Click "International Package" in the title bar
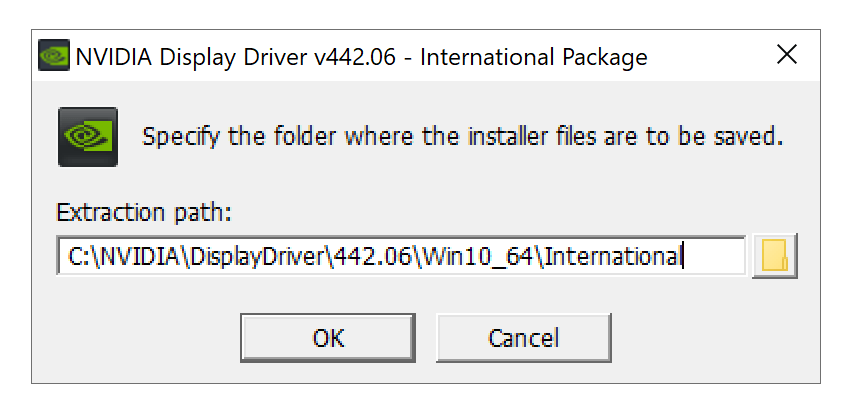The width and height of the screenshot is (853, 415). (533, 57)
